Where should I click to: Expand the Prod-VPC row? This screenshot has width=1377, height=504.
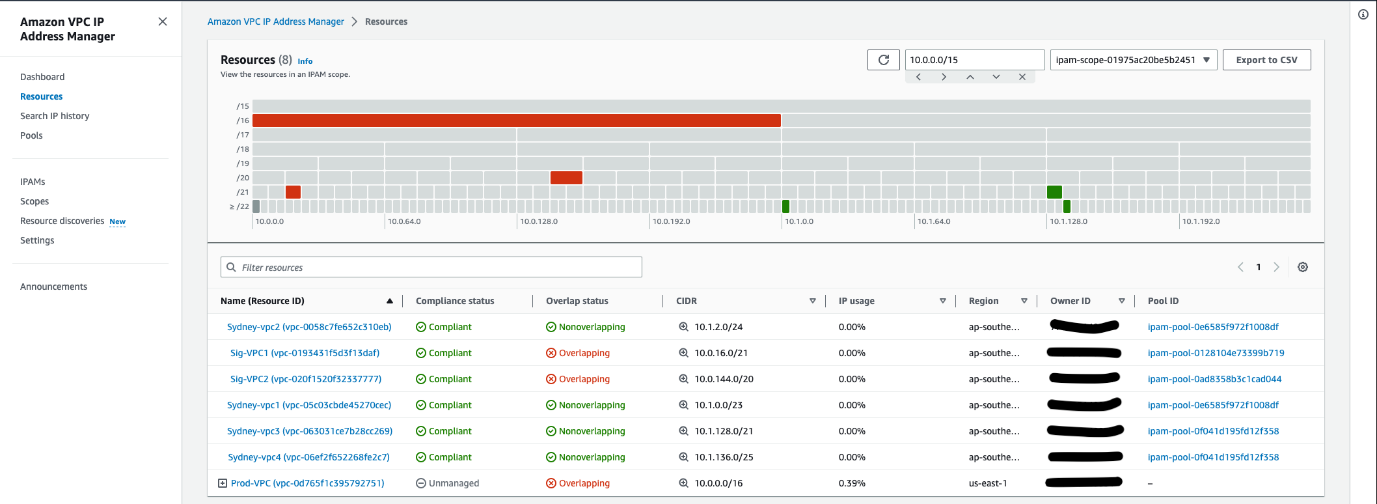(222, 483)
